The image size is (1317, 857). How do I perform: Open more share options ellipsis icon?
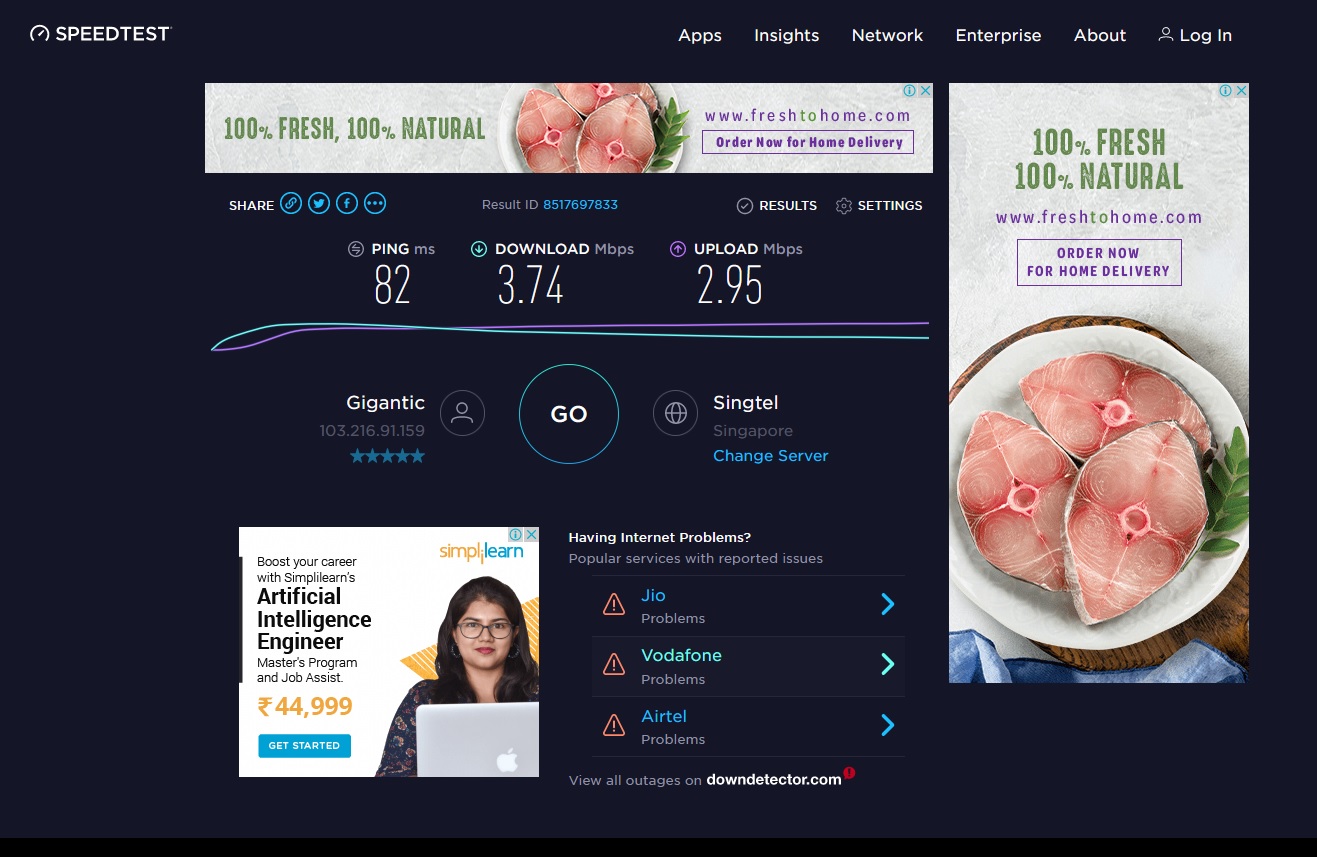pyautogui.click(x=375, y=204)
